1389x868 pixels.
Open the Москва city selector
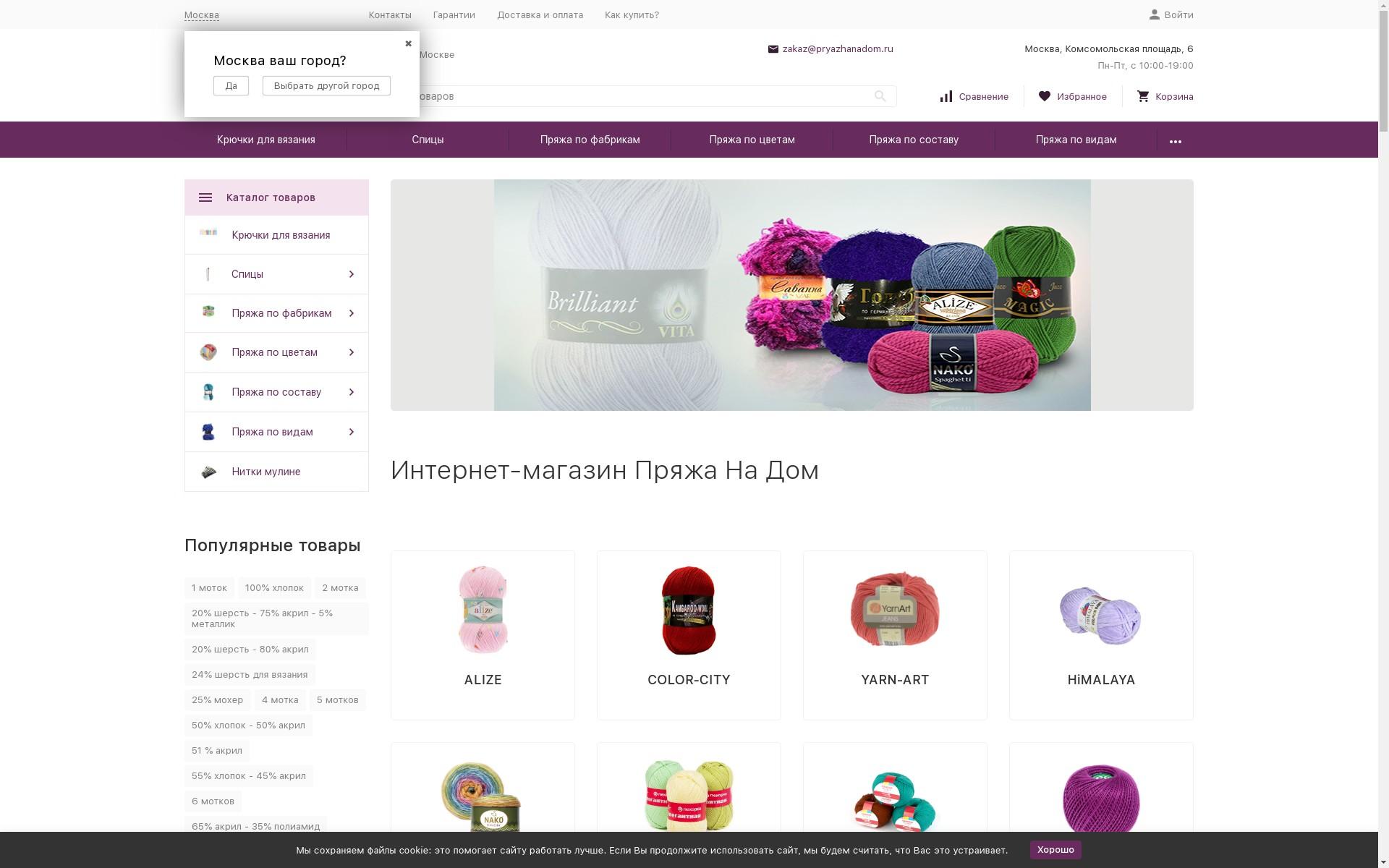(201, 15)
